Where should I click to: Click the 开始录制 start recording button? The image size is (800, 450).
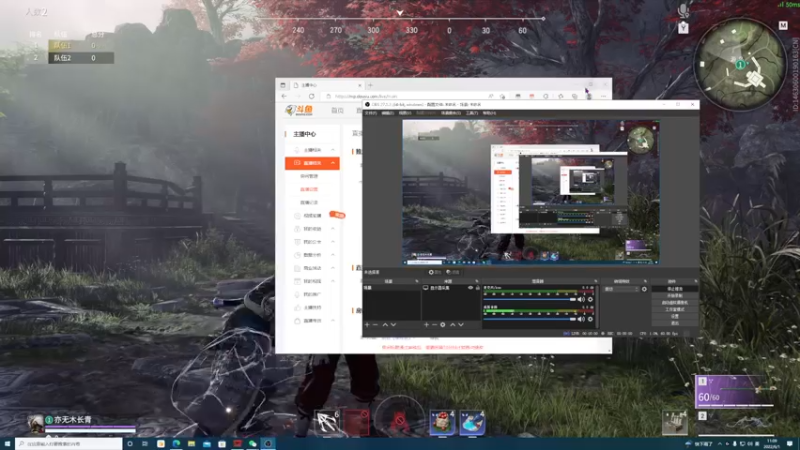pos(674,296)
